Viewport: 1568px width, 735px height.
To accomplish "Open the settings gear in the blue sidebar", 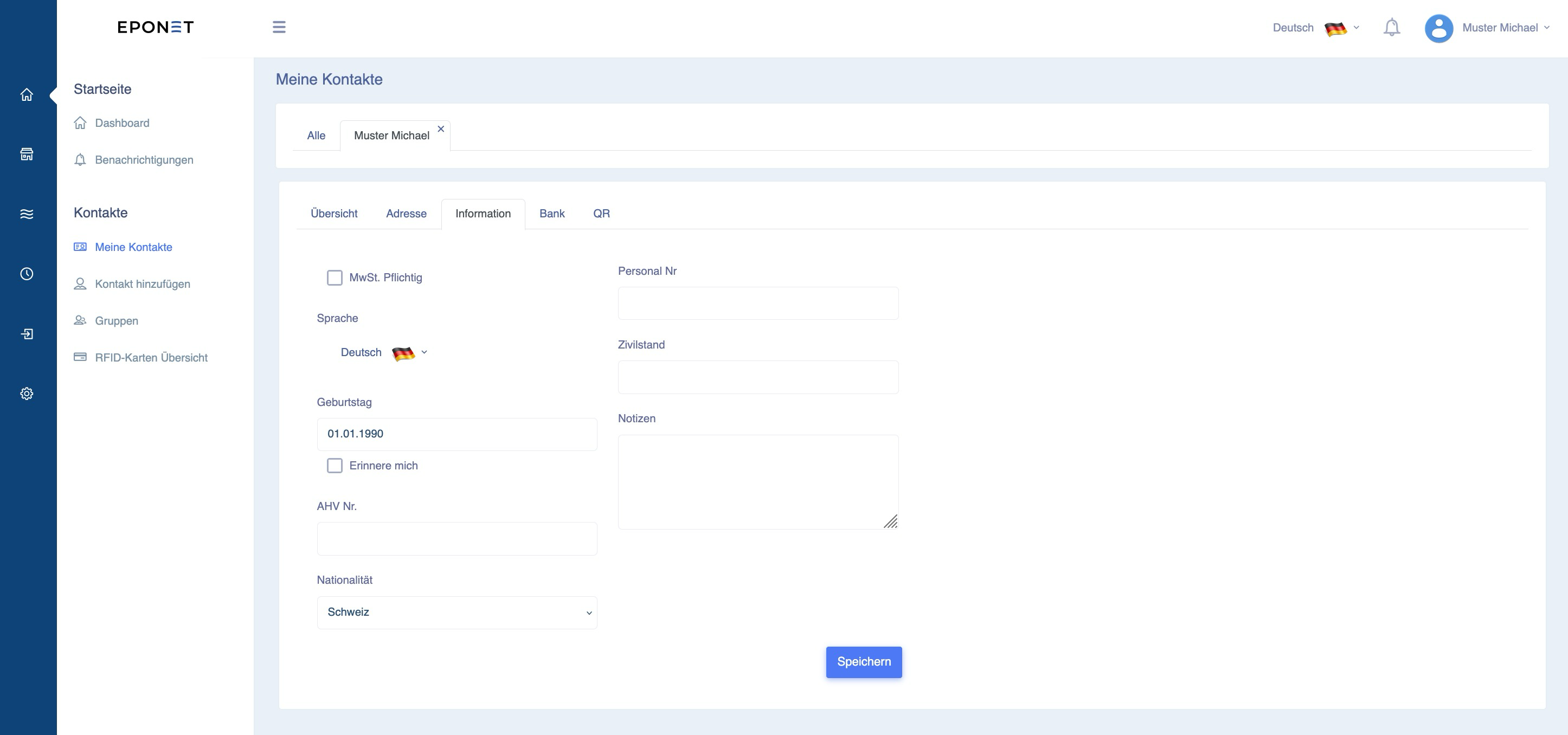I will click(x=26, y=394).
